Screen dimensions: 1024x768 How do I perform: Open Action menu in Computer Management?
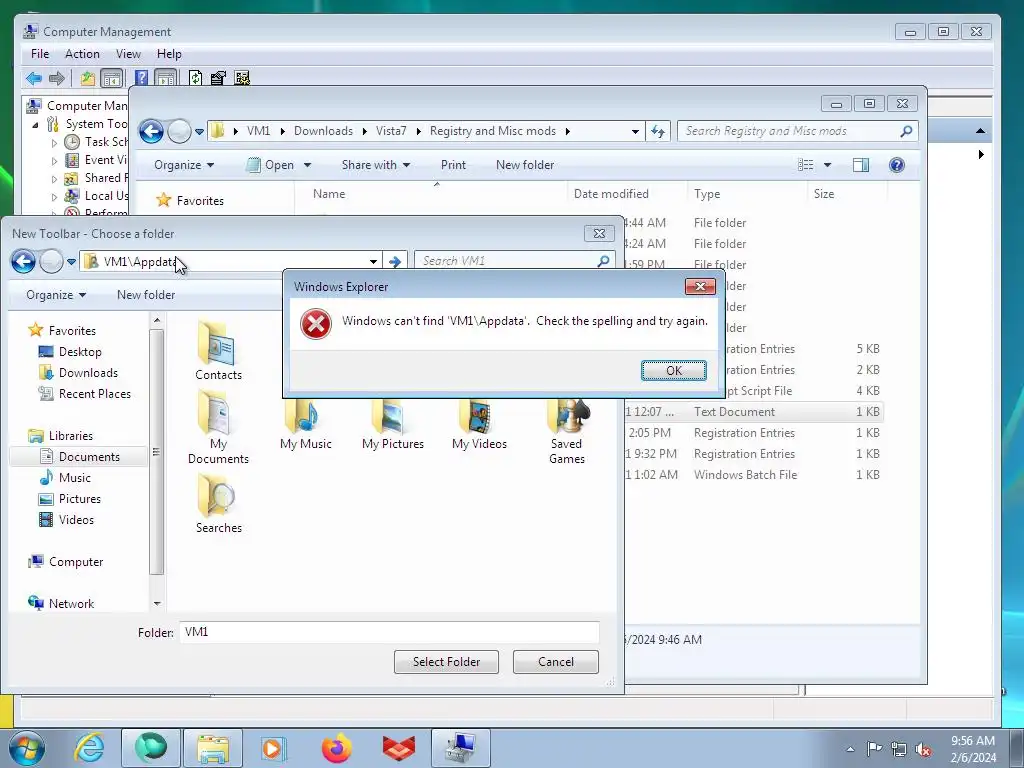pos(82,54)
